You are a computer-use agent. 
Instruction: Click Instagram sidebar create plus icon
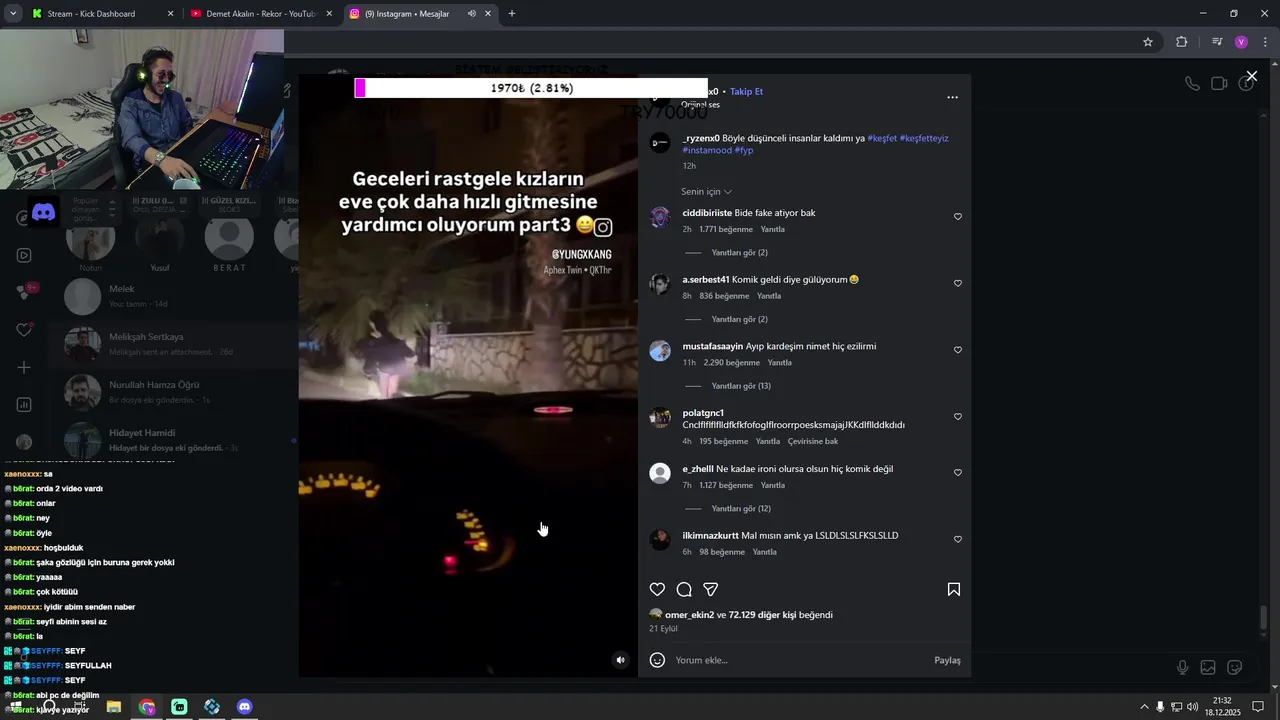24,367
